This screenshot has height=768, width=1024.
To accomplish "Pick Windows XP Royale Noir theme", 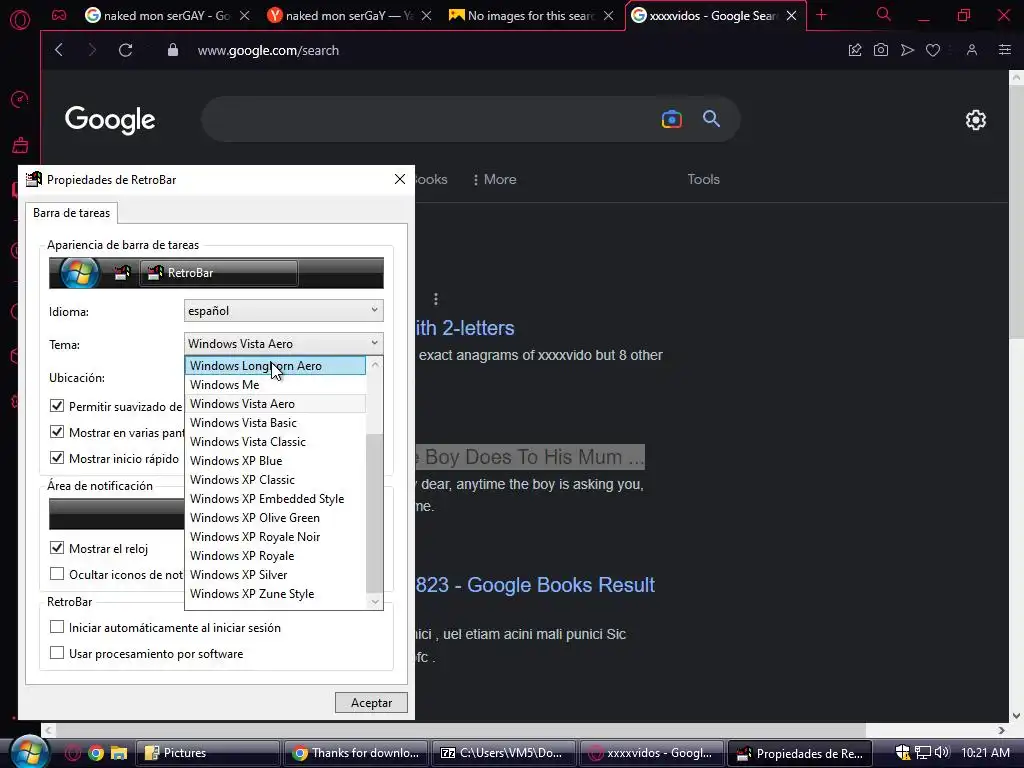I will tap(275, 536).
